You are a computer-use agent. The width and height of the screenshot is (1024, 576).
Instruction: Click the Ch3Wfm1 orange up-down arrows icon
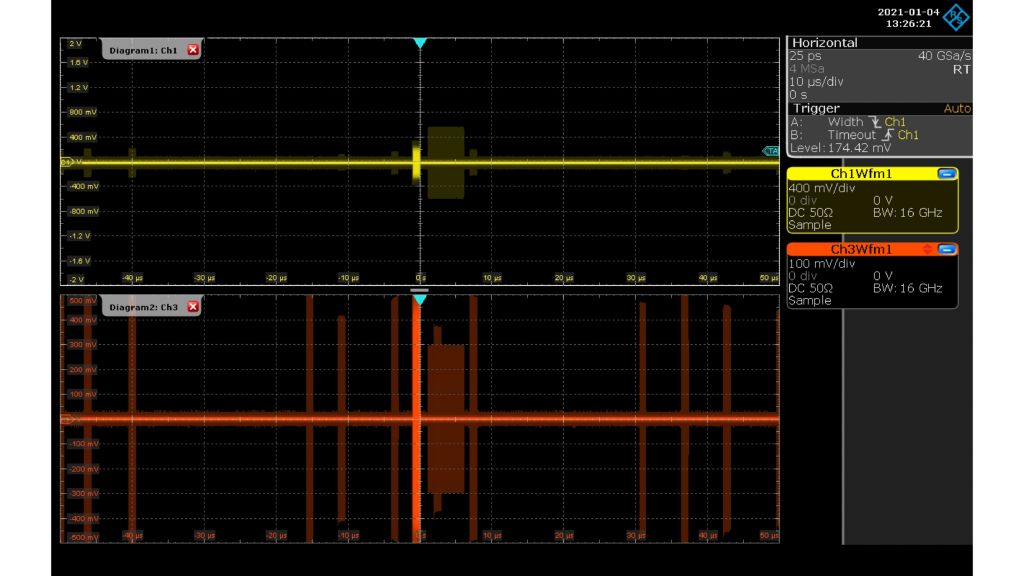927,249
